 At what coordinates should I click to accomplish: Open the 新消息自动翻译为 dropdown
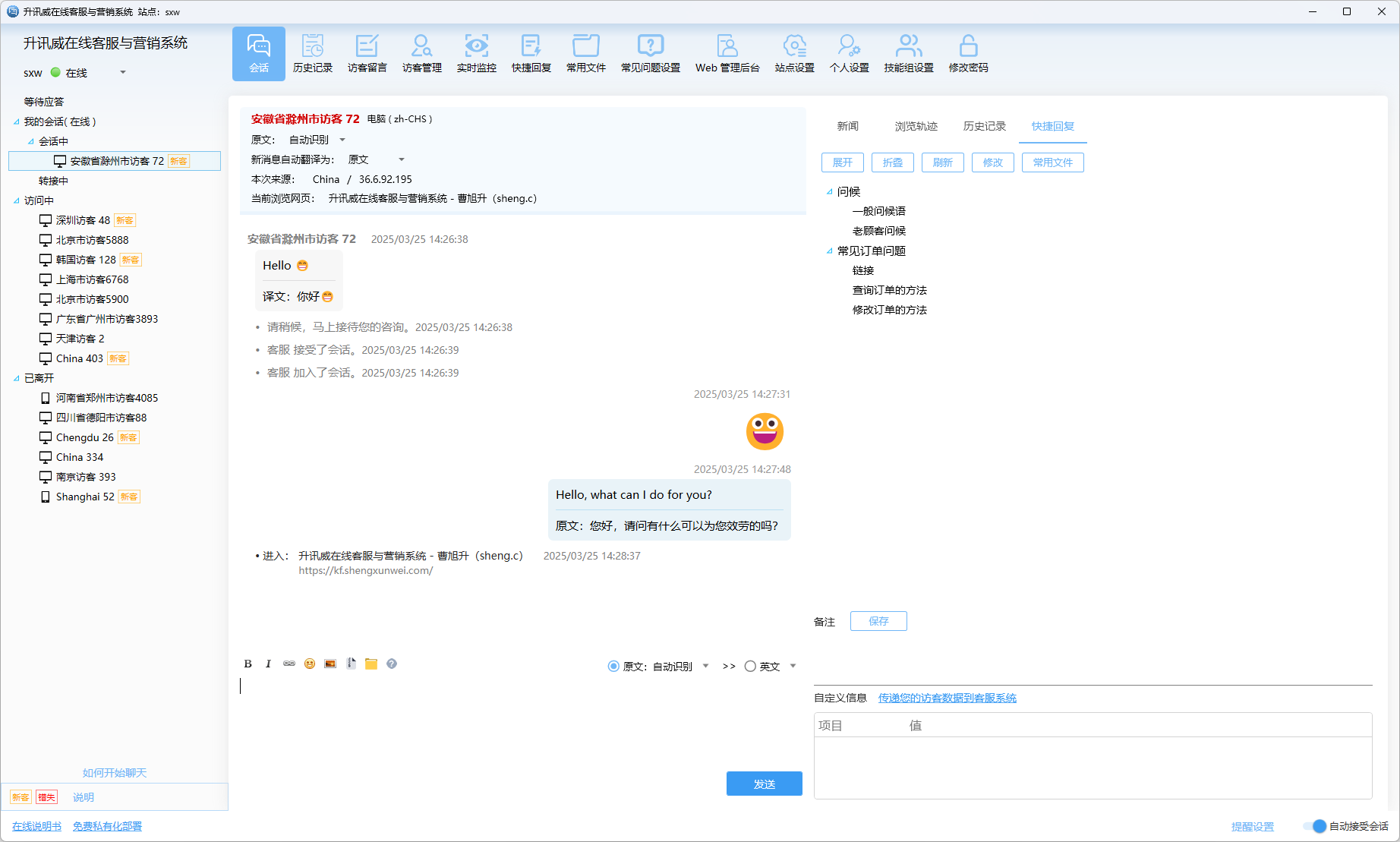point(402,159)
